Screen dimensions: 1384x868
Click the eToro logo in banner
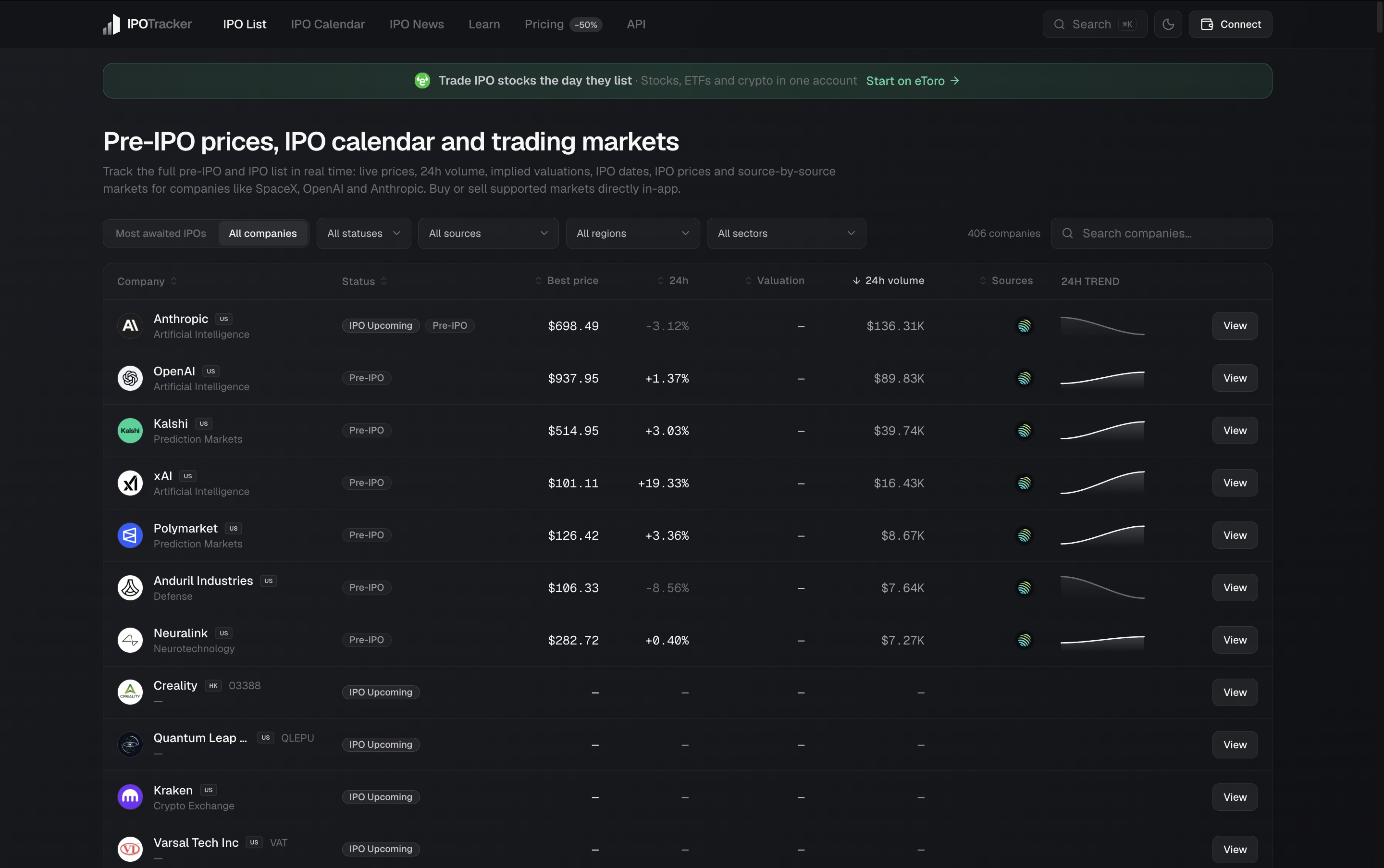(x=422, y=80)
